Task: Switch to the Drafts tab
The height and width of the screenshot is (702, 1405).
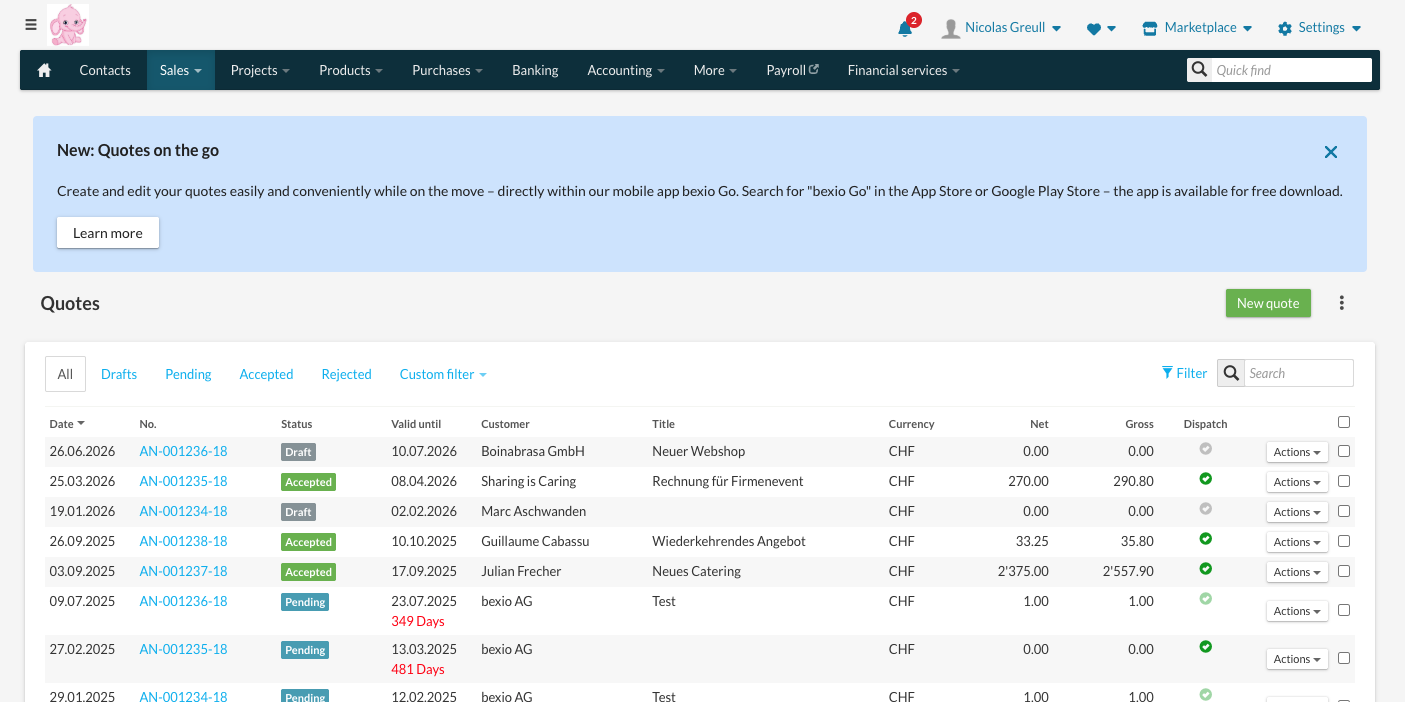Action: [119, 374]
